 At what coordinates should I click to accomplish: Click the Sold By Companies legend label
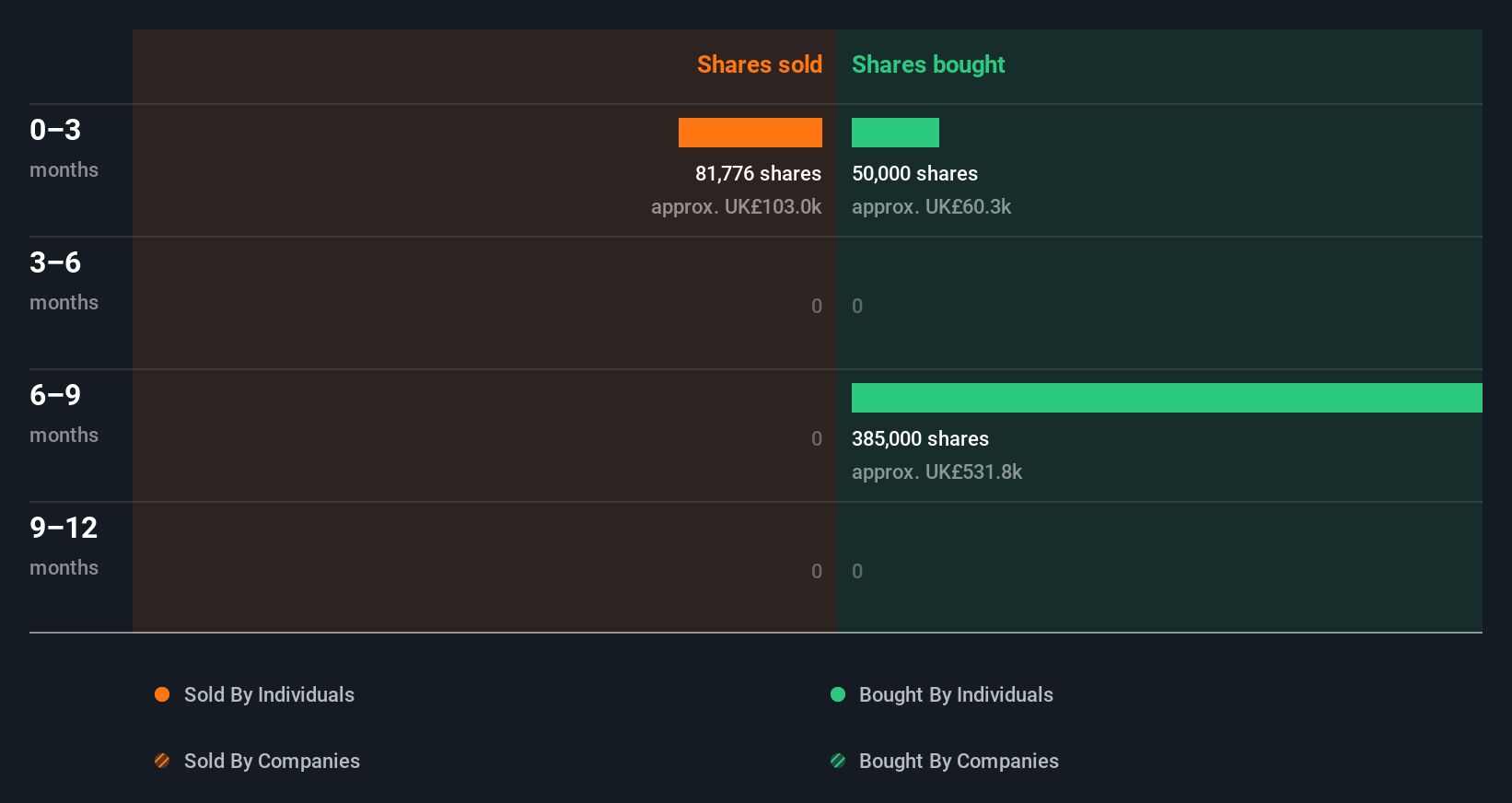point(272,761)
